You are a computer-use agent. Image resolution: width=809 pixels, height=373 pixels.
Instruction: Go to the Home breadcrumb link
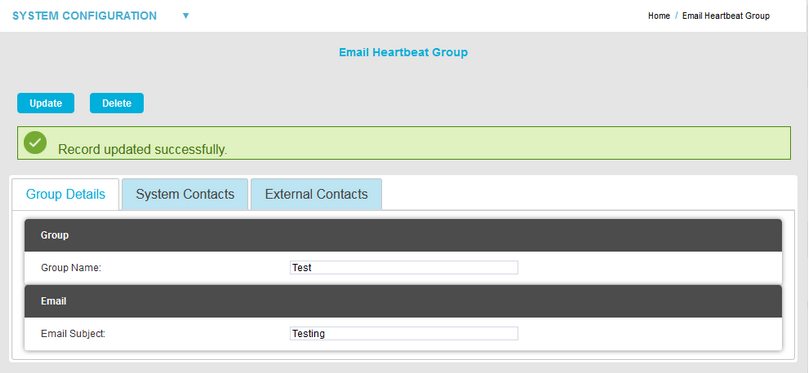(659, 16)
